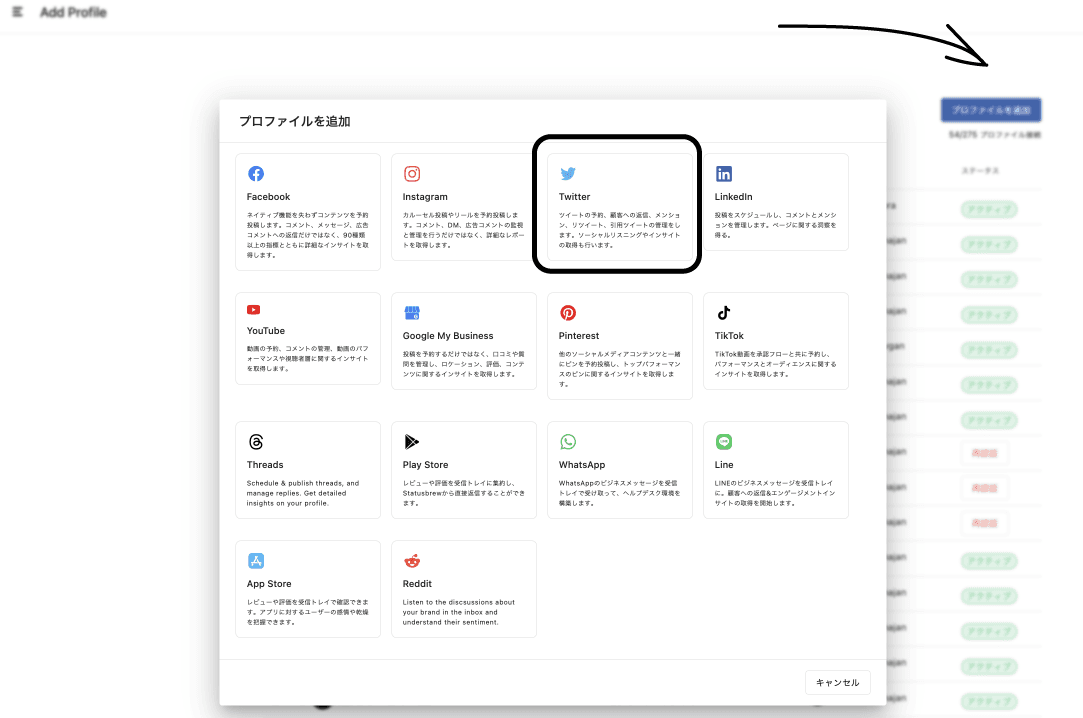Pick the Line card title

point(724,465)
